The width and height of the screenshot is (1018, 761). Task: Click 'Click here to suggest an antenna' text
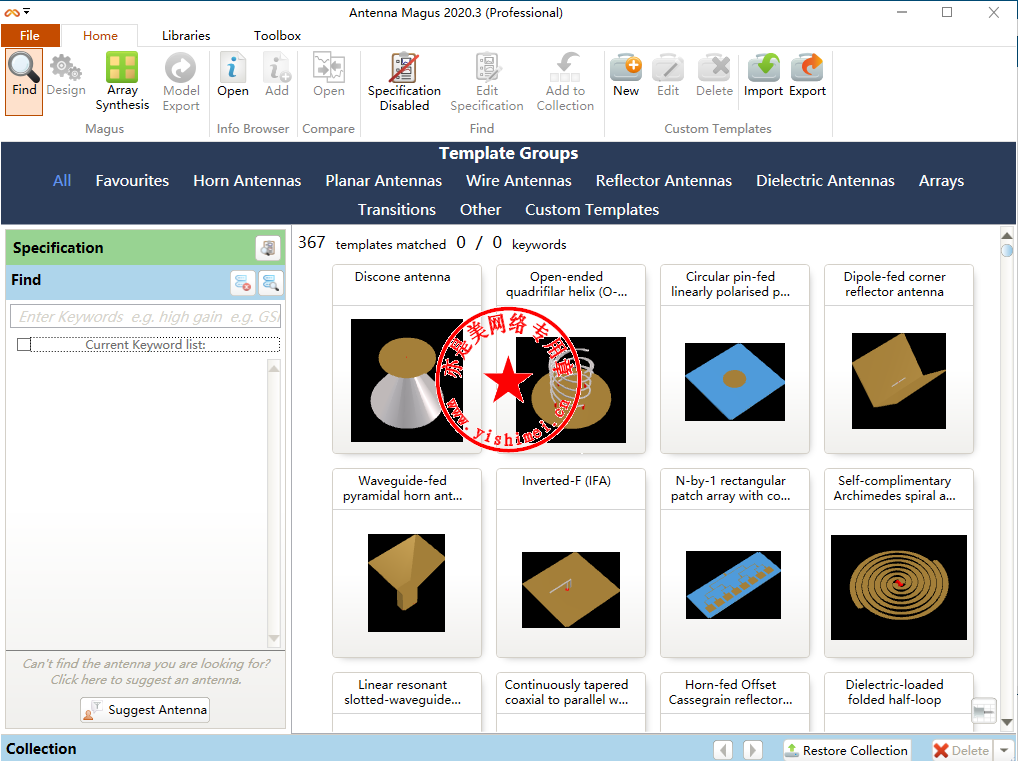[x=146, y=680]
